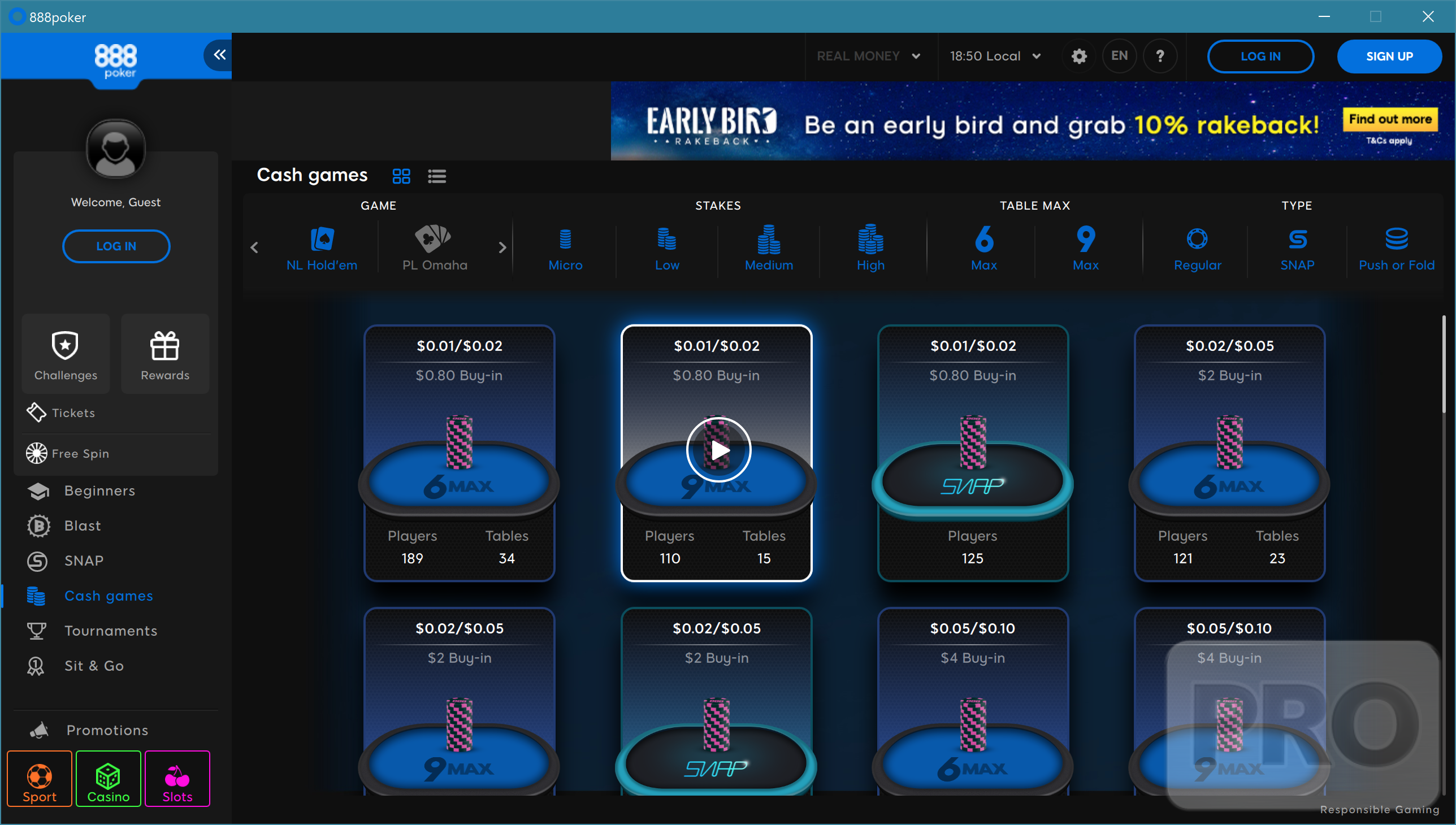Switch to grid view icon
This screenshot has height=825, width=1456.
coord(401,176)
